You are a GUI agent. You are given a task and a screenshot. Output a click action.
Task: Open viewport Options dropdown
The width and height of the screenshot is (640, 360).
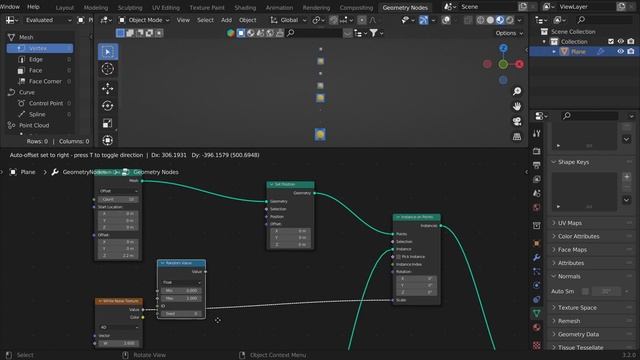pos(509,33)
